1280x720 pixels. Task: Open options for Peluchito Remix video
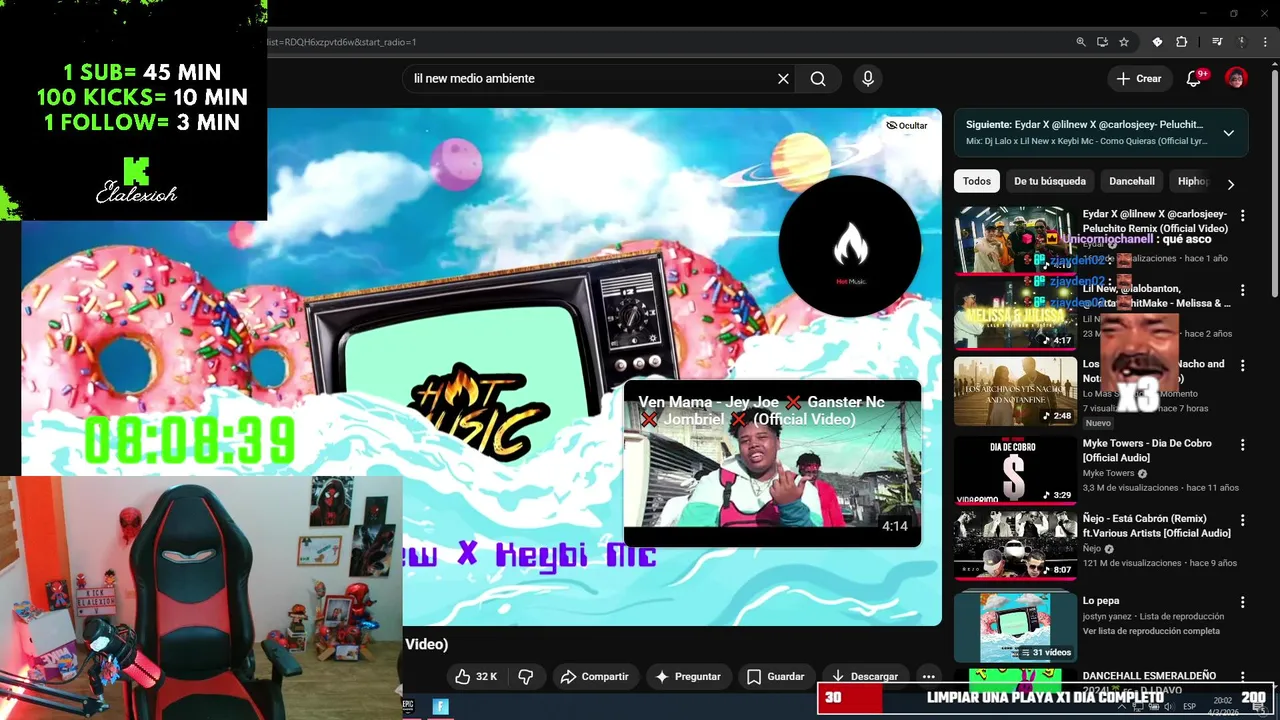1243,216
